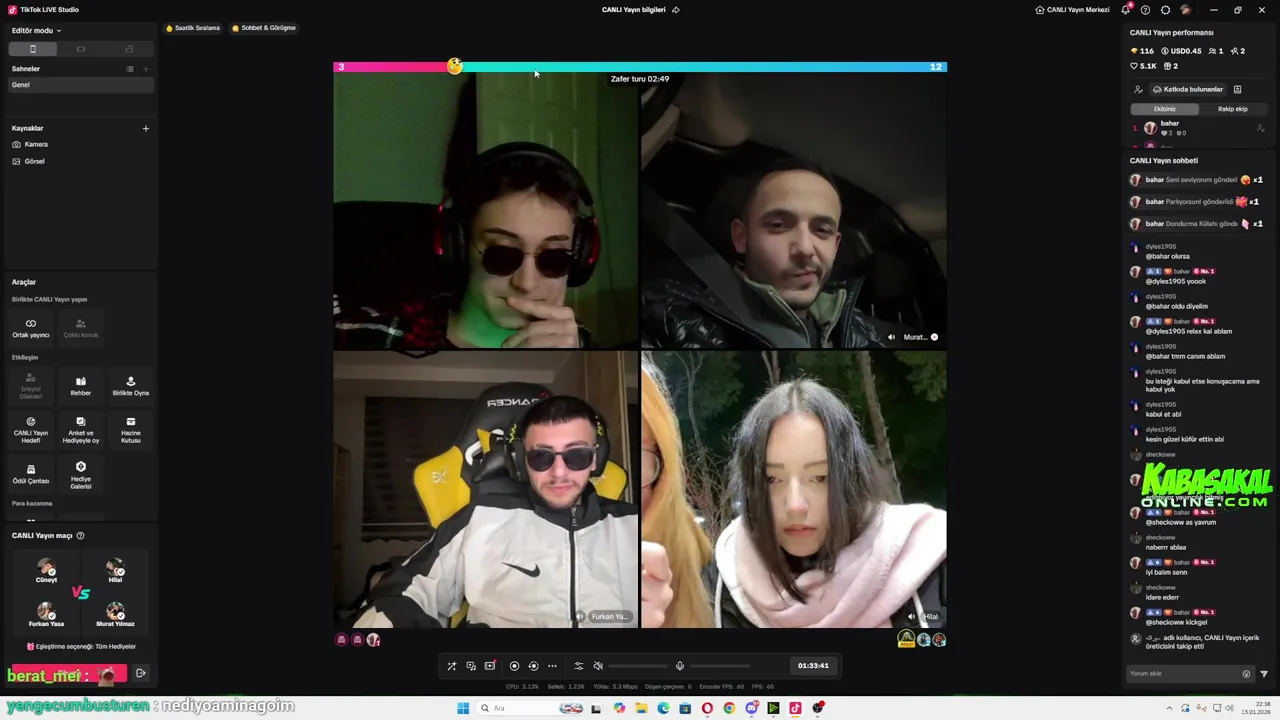
Task: Adjust the microphone volume slider
Action: coord(720,666)
